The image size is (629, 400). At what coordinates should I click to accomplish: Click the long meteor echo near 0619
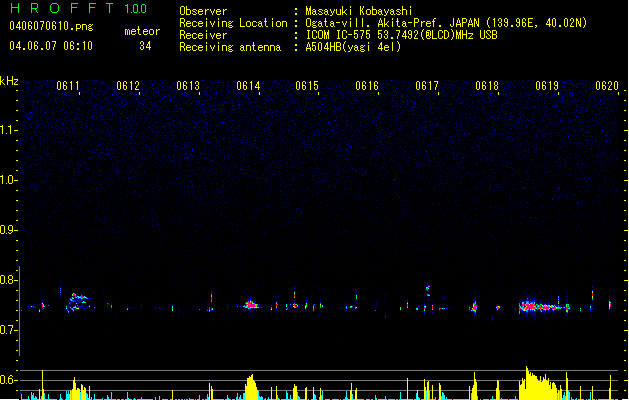[x=544, y=307]
